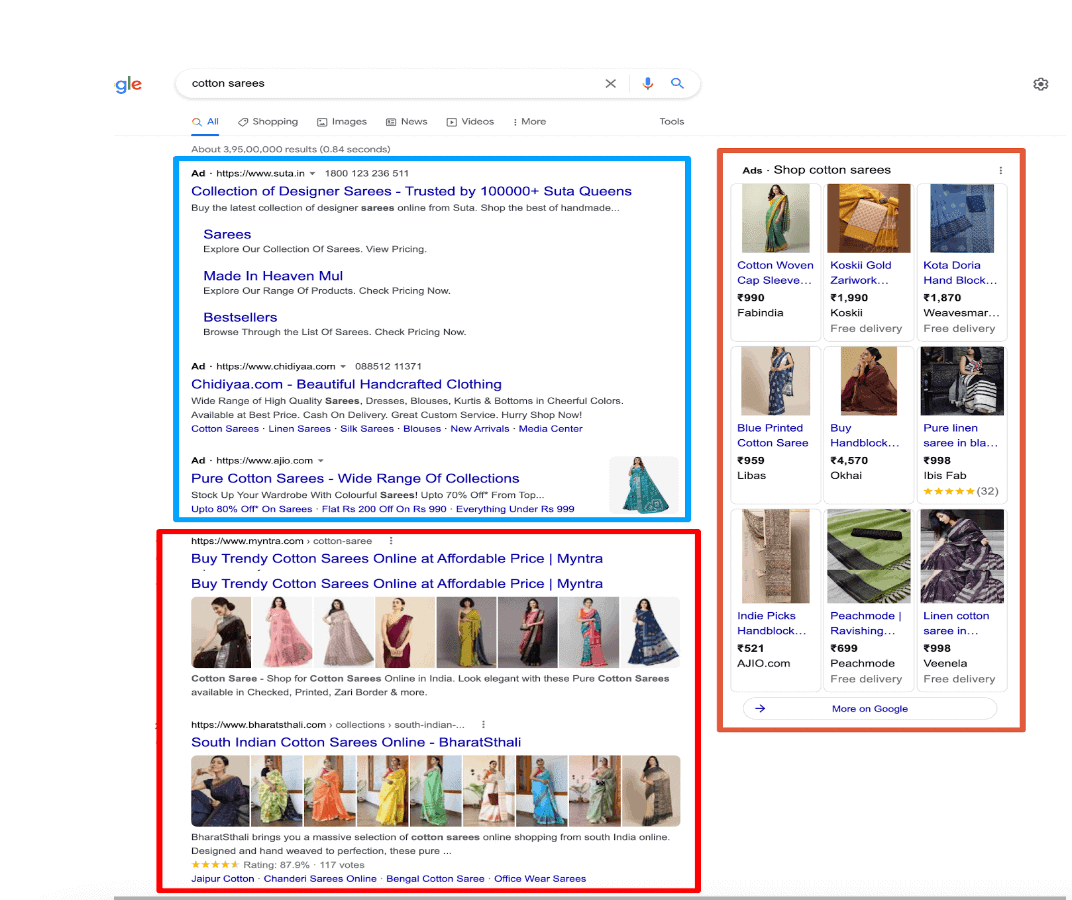
Task: Click the More on Google button
Action: point(870,709)
